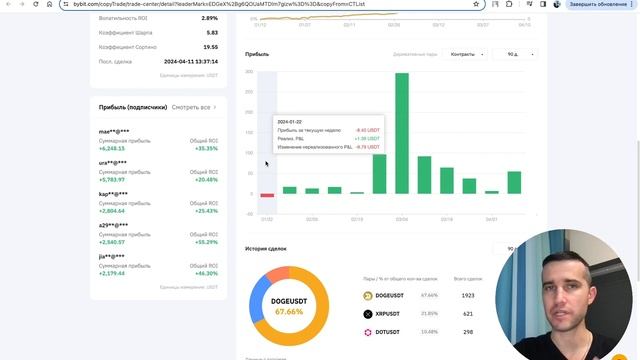Screen dimensions: 640x360
Task: Click the +55.29% ROI value
Action: 206,242
